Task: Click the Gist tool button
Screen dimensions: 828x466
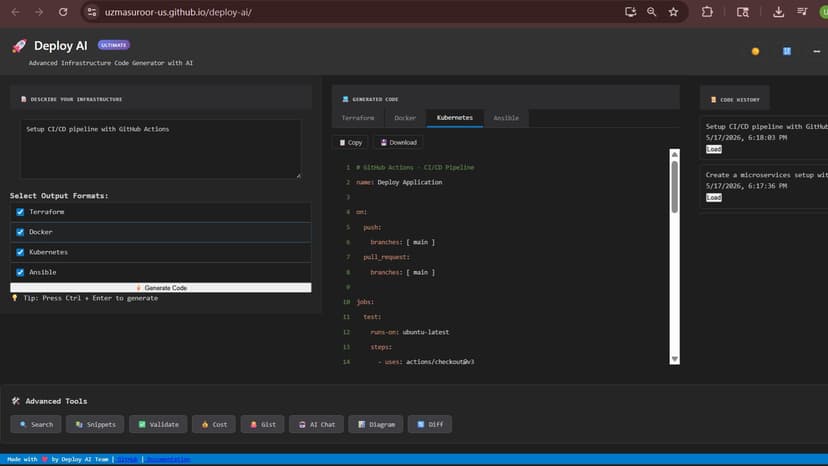Action: 262,424
